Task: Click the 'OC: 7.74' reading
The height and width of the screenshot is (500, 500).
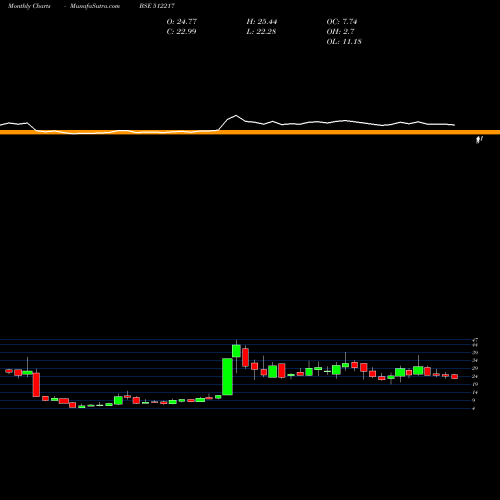Action: click(x=342, y=22)
